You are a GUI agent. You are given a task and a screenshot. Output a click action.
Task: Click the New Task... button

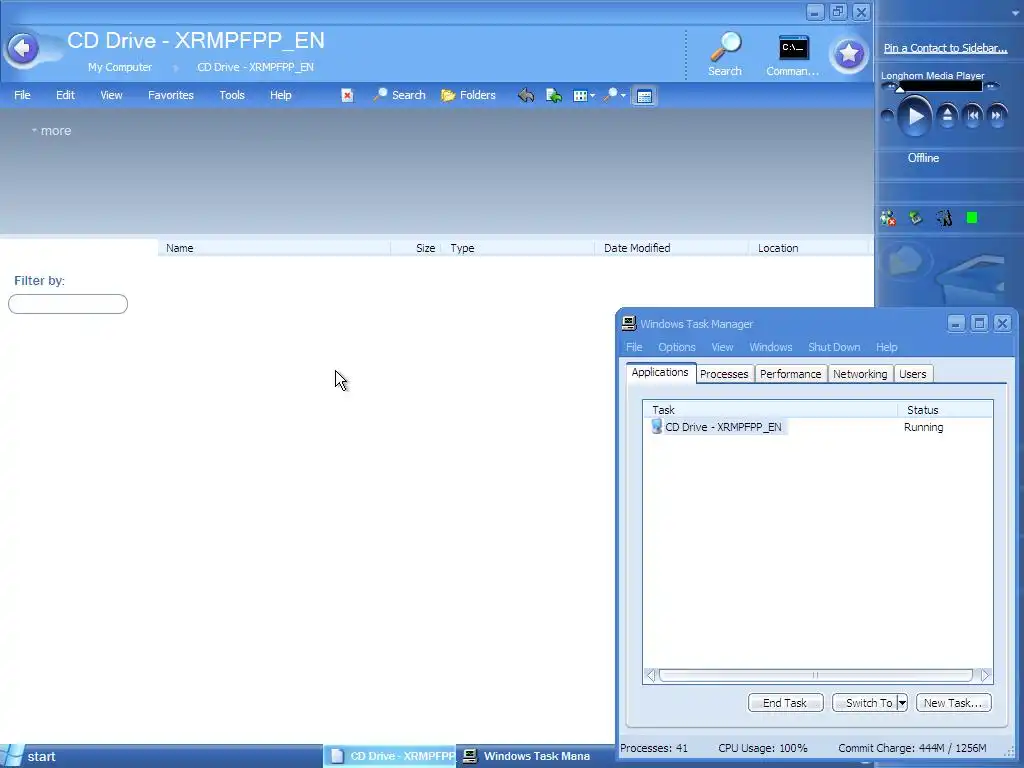click(953, 703)
